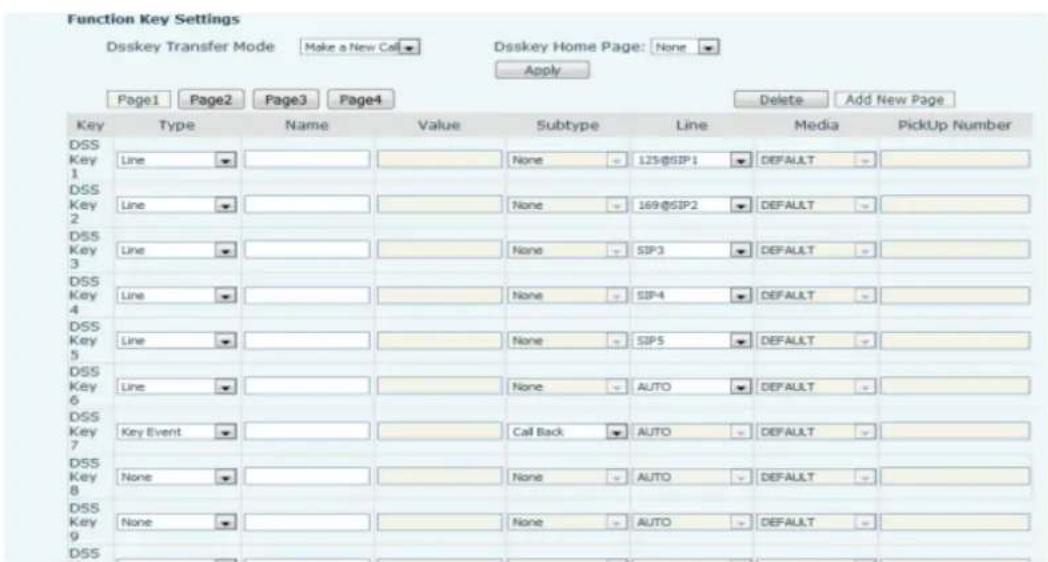Click Name field for DSS Key 3
This screenshot has width=1048, height=562.
[307, 249]
